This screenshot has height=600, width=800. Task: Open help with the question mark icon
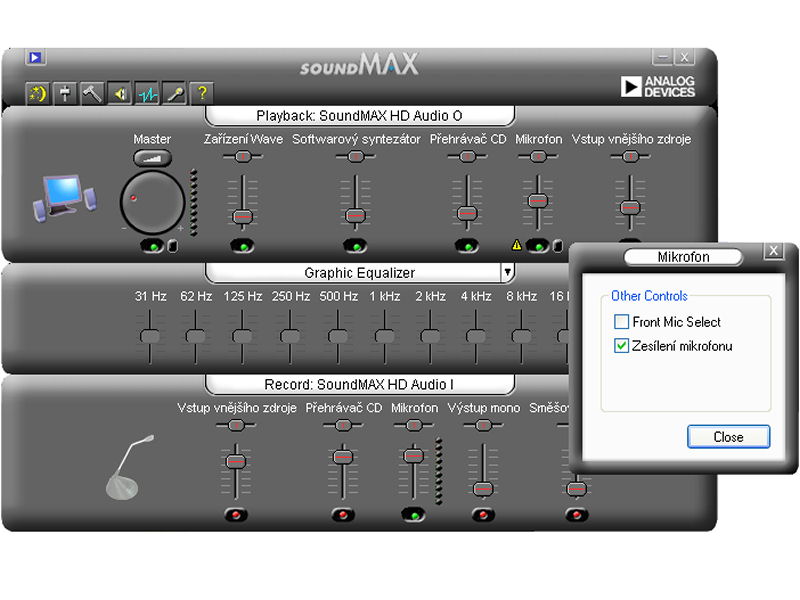click(x=202, y=93)
